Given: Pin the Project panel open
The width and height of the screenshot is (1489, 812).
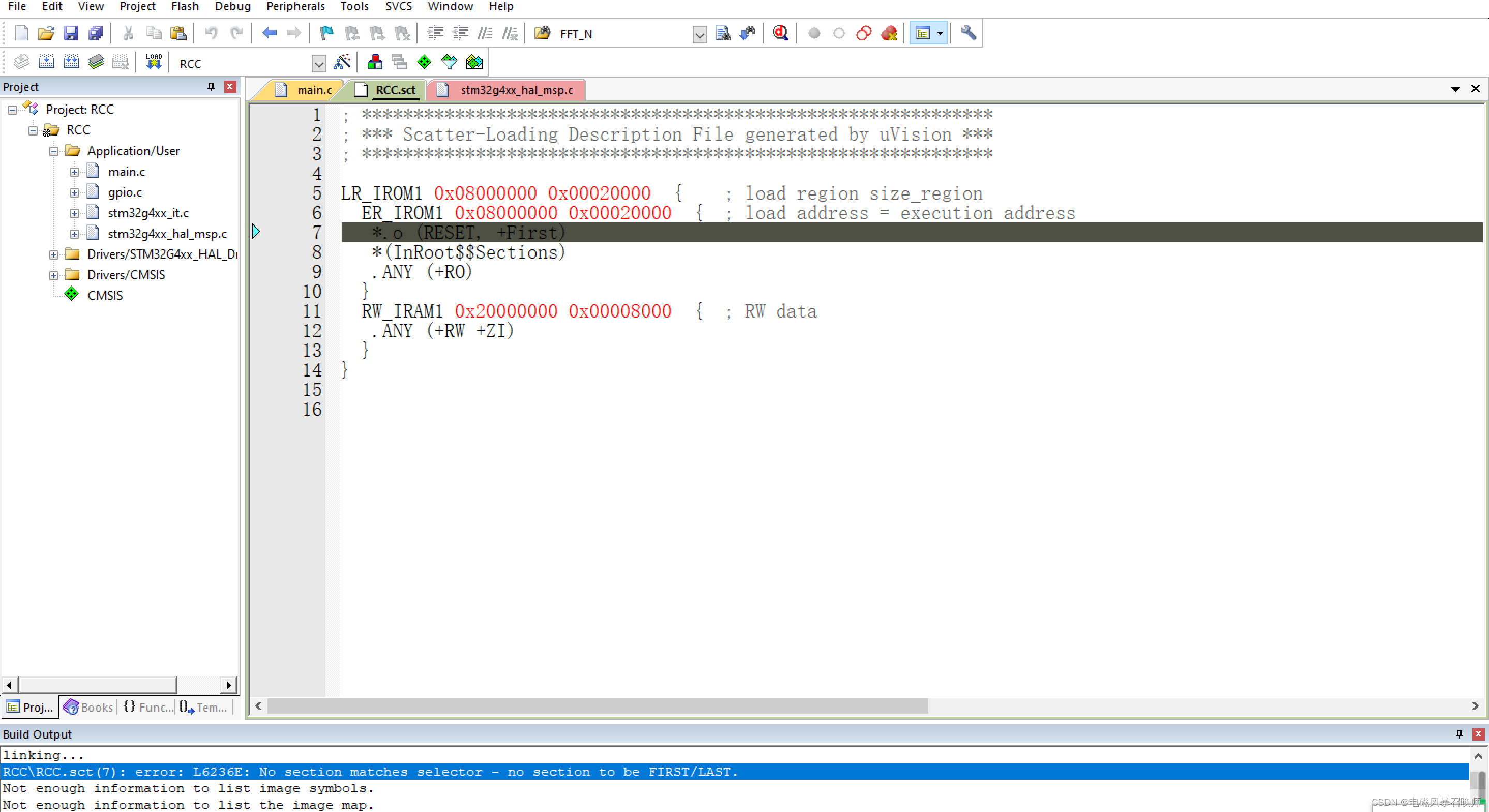Looking at the screenshot, I should [x=211, y=86].
